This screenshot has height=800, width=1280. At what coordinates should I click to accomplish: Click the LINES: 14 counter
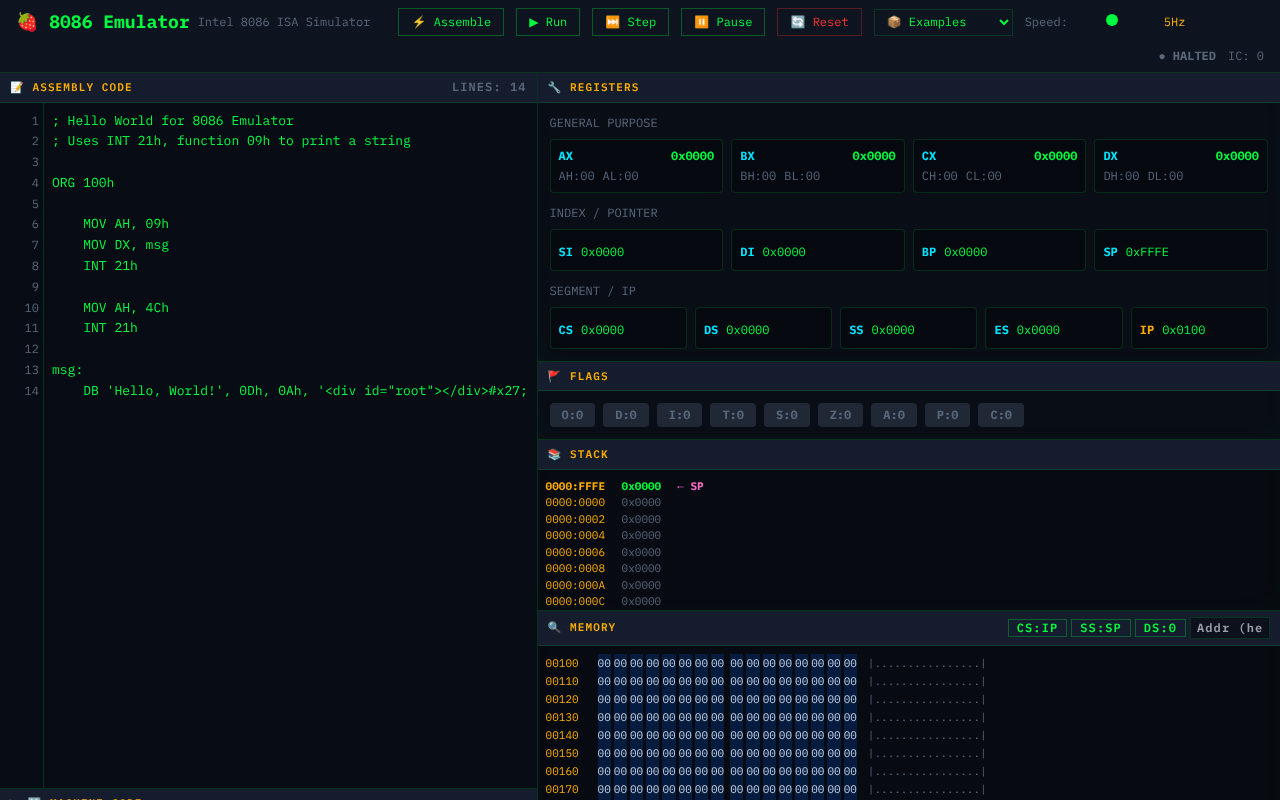(x=489, y=88)
